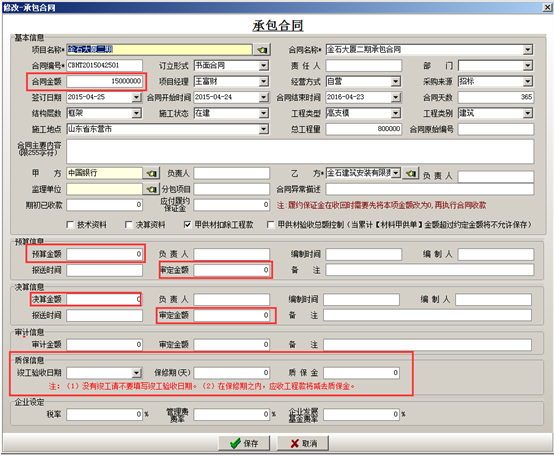
Task: Expand the 工程类型 dropdown
Action: pyautogui.click(x=396, y=113)
